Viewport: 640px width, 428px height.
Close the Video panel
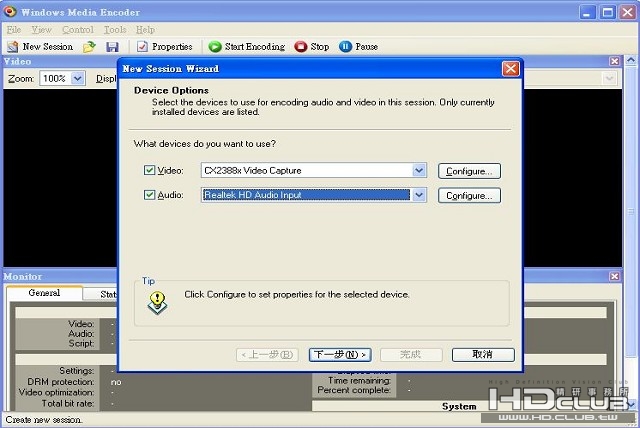tap(614, 61)
